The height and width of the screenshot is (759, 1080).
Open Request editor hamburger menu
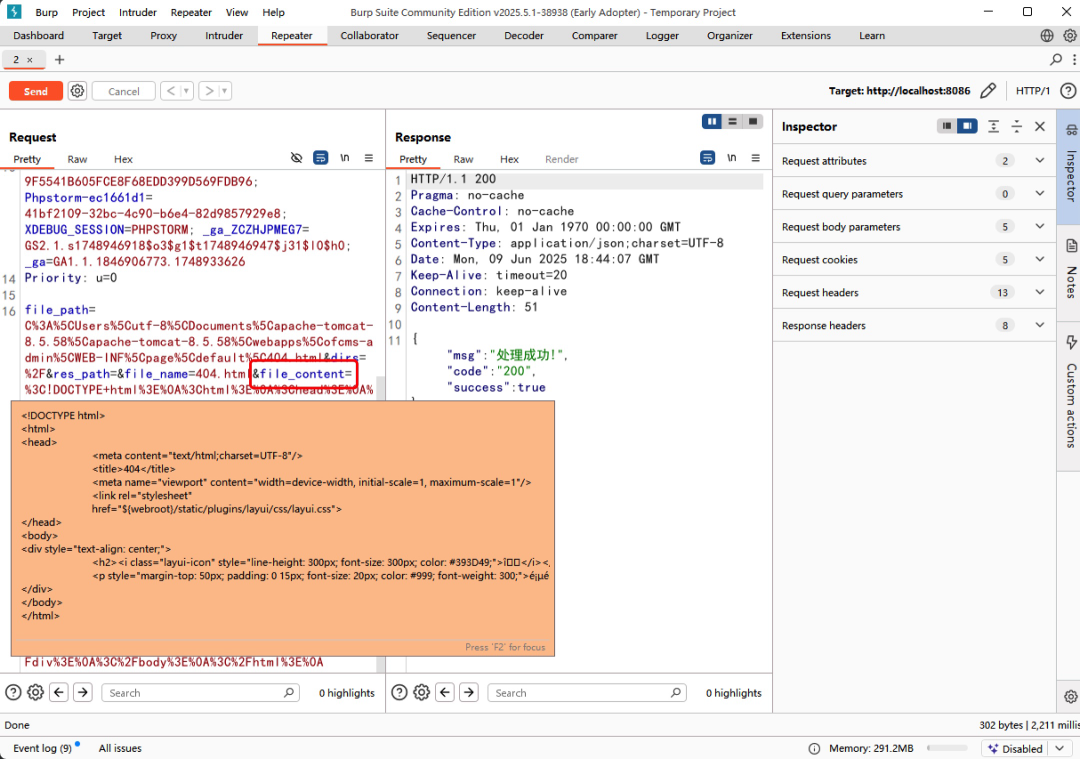pyautogui.click(x=368, y=158)
